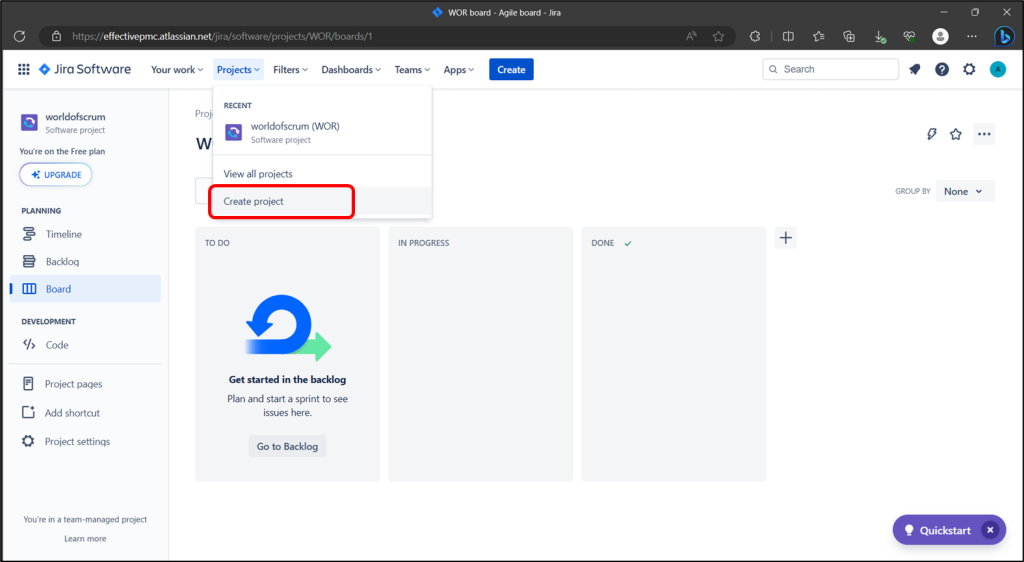Click the Learn more link
Image resolution: width=1024 pixels, height=562 pixels.
point(85,539)
